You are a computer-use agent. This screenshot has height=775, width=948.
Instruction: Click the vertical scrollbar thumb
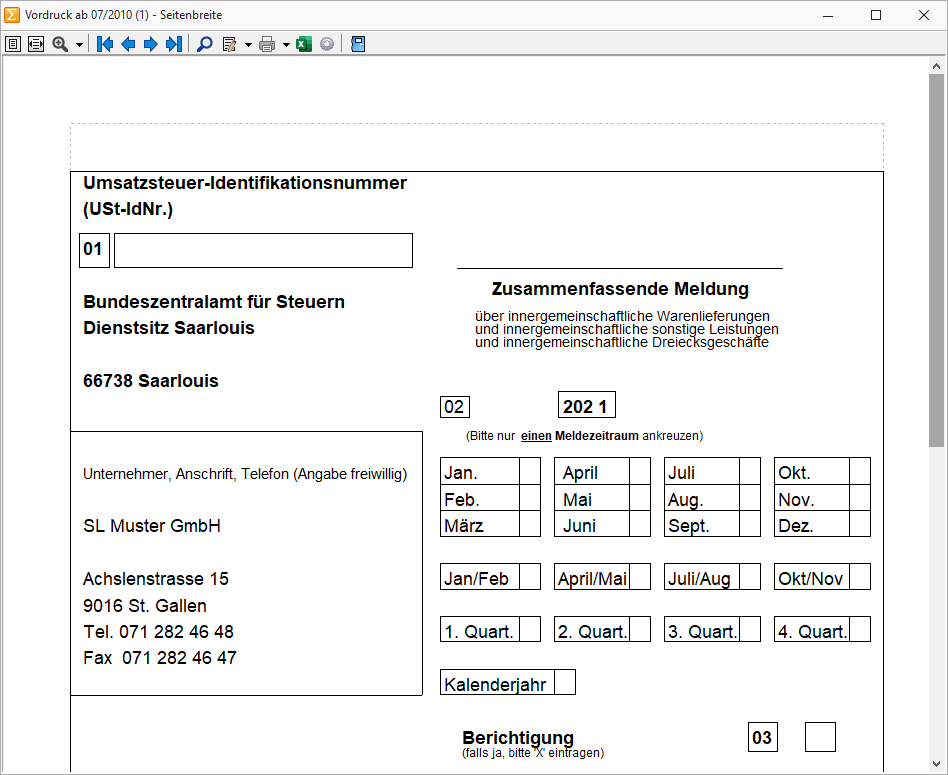pyautogui.click(x=937, y=261)
